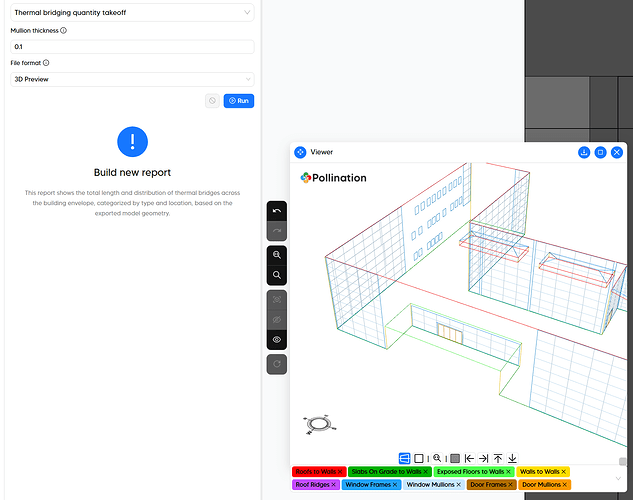Click the Mullion thickness info icon
Image resolution: width=633 pixels, height=500 pixels.
coord(64,31)
